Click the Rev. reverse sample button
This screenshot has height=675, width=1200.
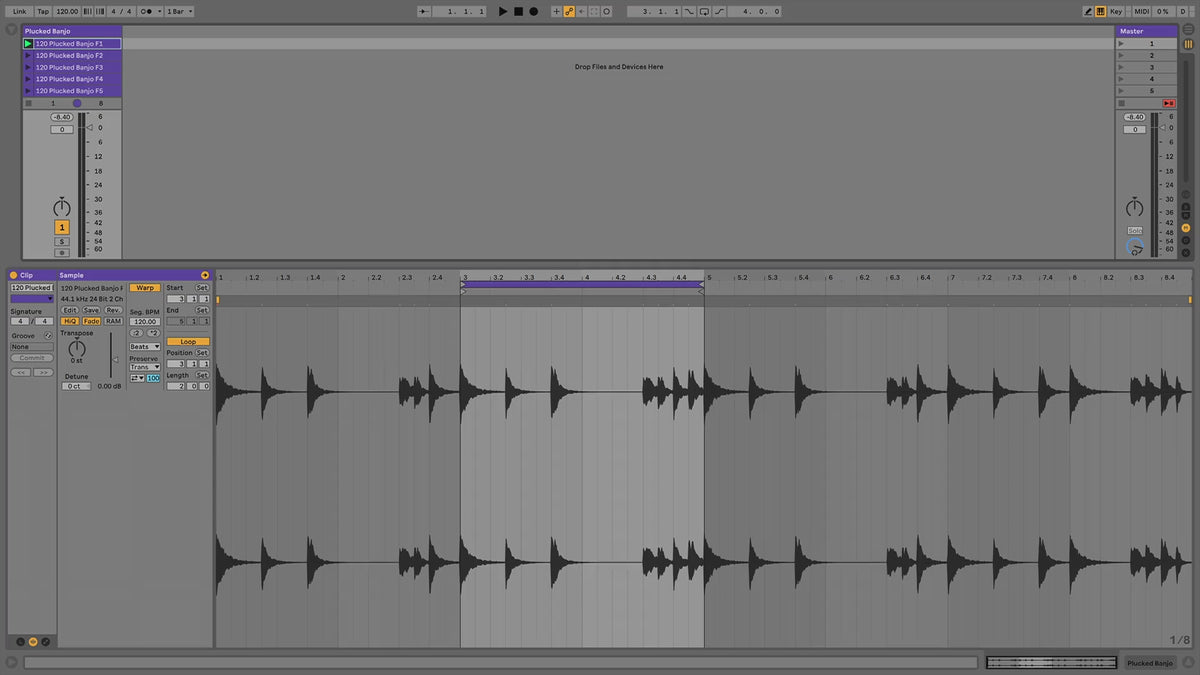click(x=113, y=310)
